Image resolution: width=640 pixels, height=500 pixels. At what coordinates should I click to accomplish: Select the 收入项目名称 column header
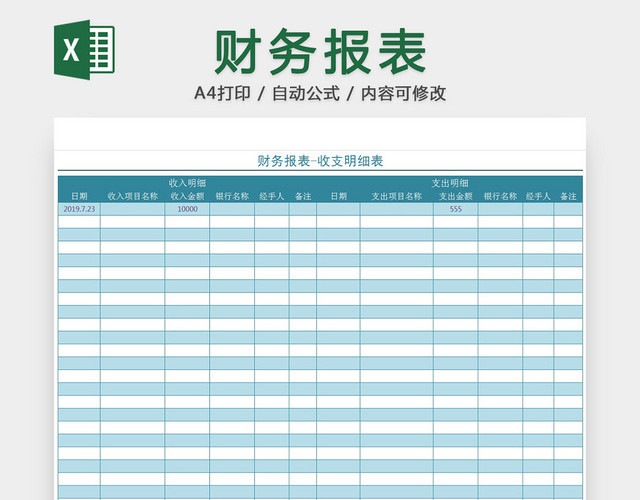click(133, 196)
